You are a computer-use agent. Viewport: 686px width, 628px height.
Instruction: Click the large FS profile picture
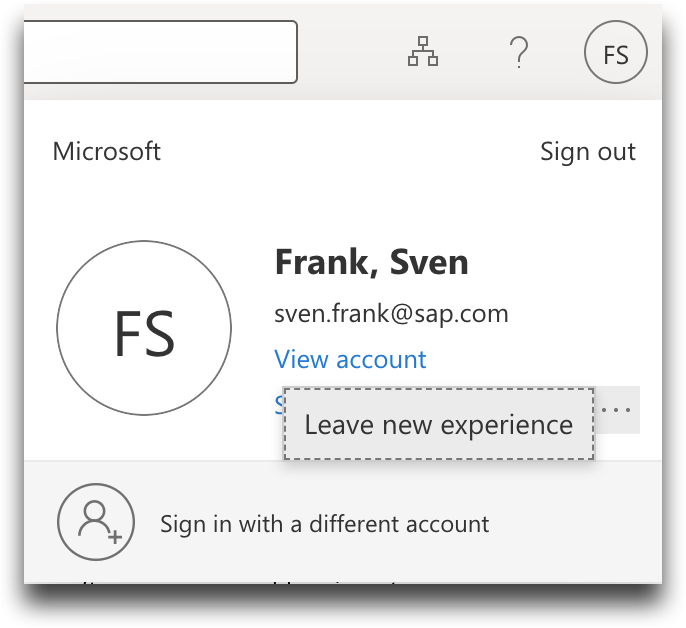pyautogui.click(x=144, y=328)
